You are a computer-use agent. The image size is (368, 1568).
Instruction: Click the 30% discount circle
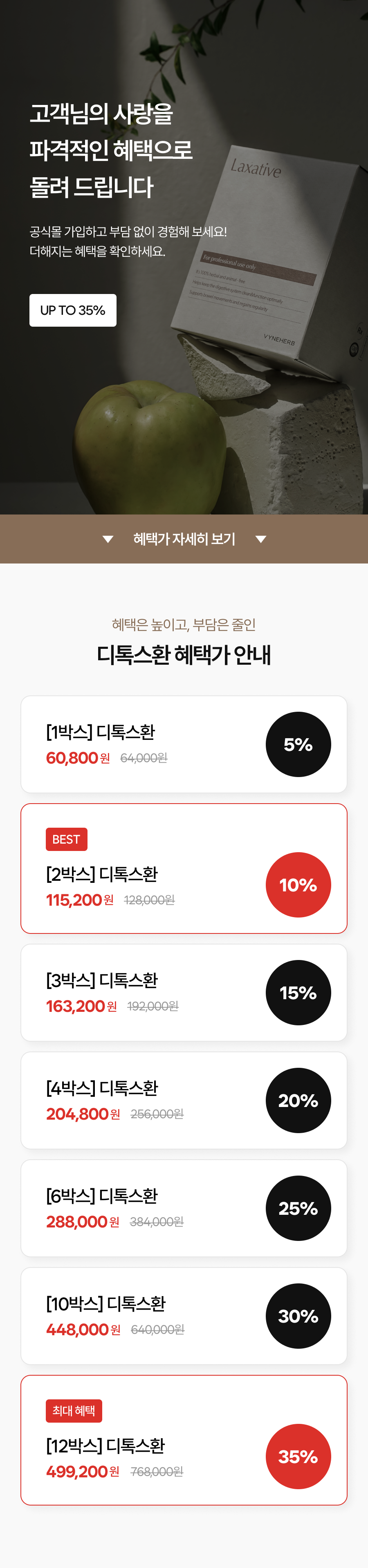(298, 1316)
